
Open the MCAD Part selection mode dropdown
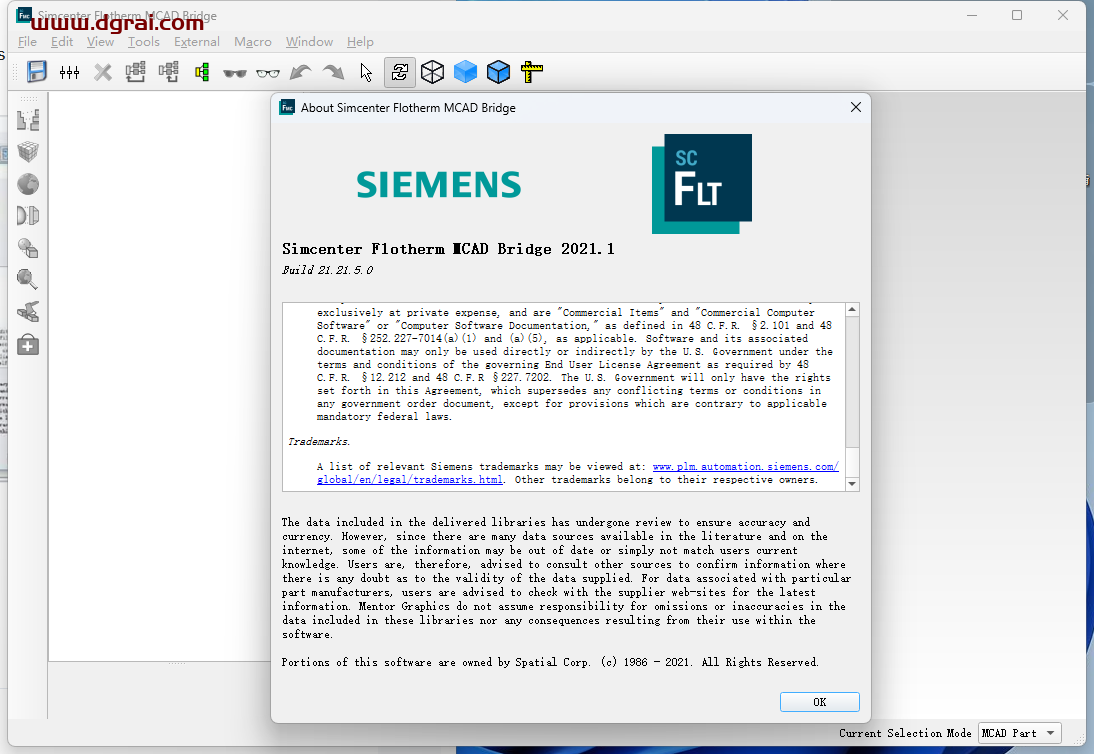click(1020, 733)
